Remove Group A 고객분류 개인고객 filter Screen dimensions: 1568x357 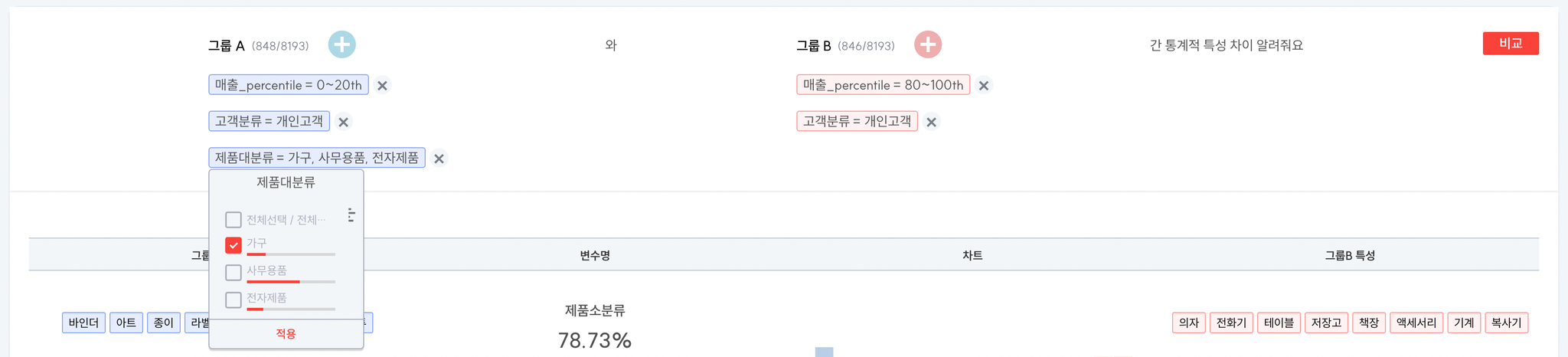[344, 122]
